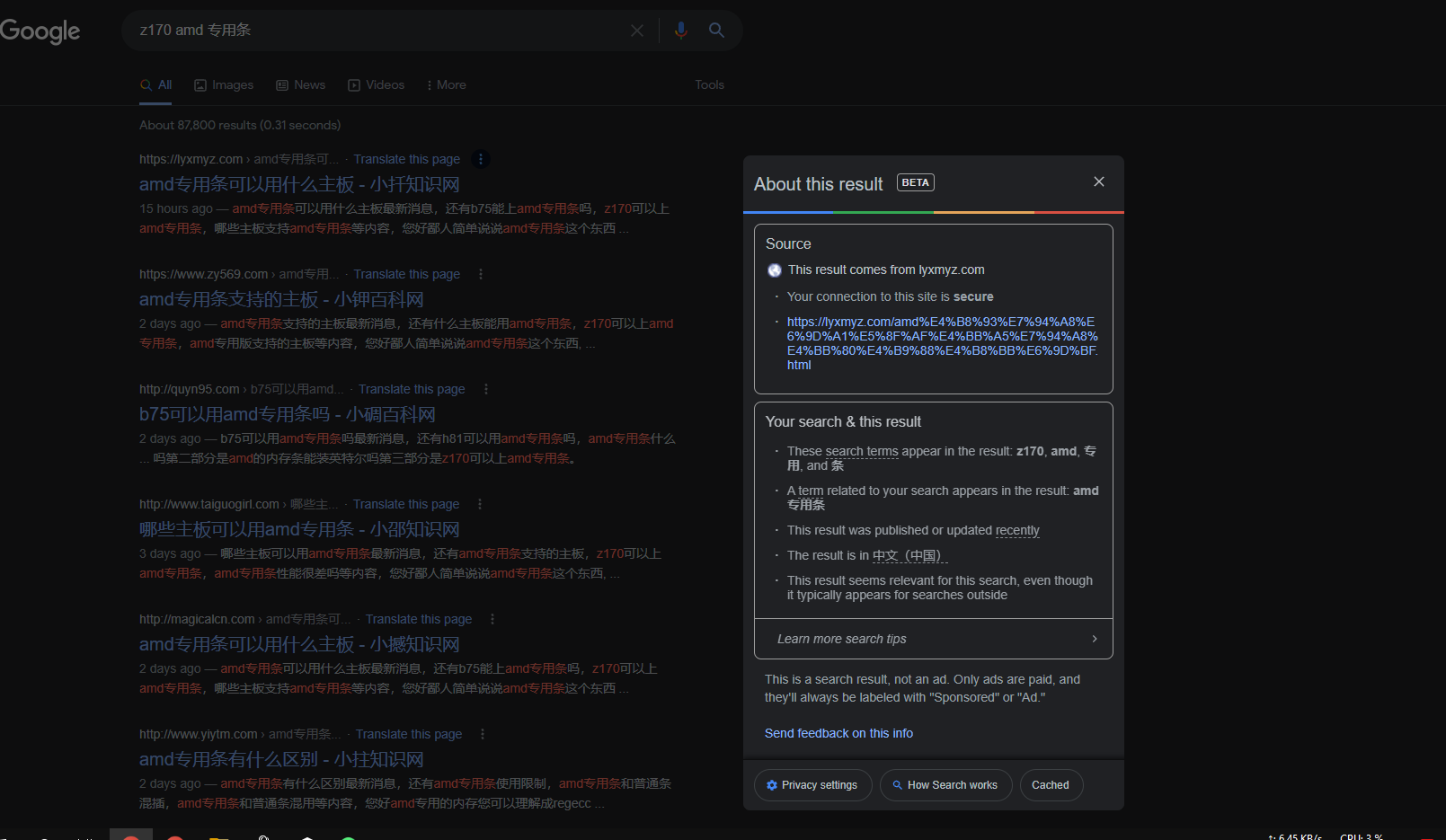
Task: Expand Learn more search tips
Action: pyautogui.click(x=933, y=639)
